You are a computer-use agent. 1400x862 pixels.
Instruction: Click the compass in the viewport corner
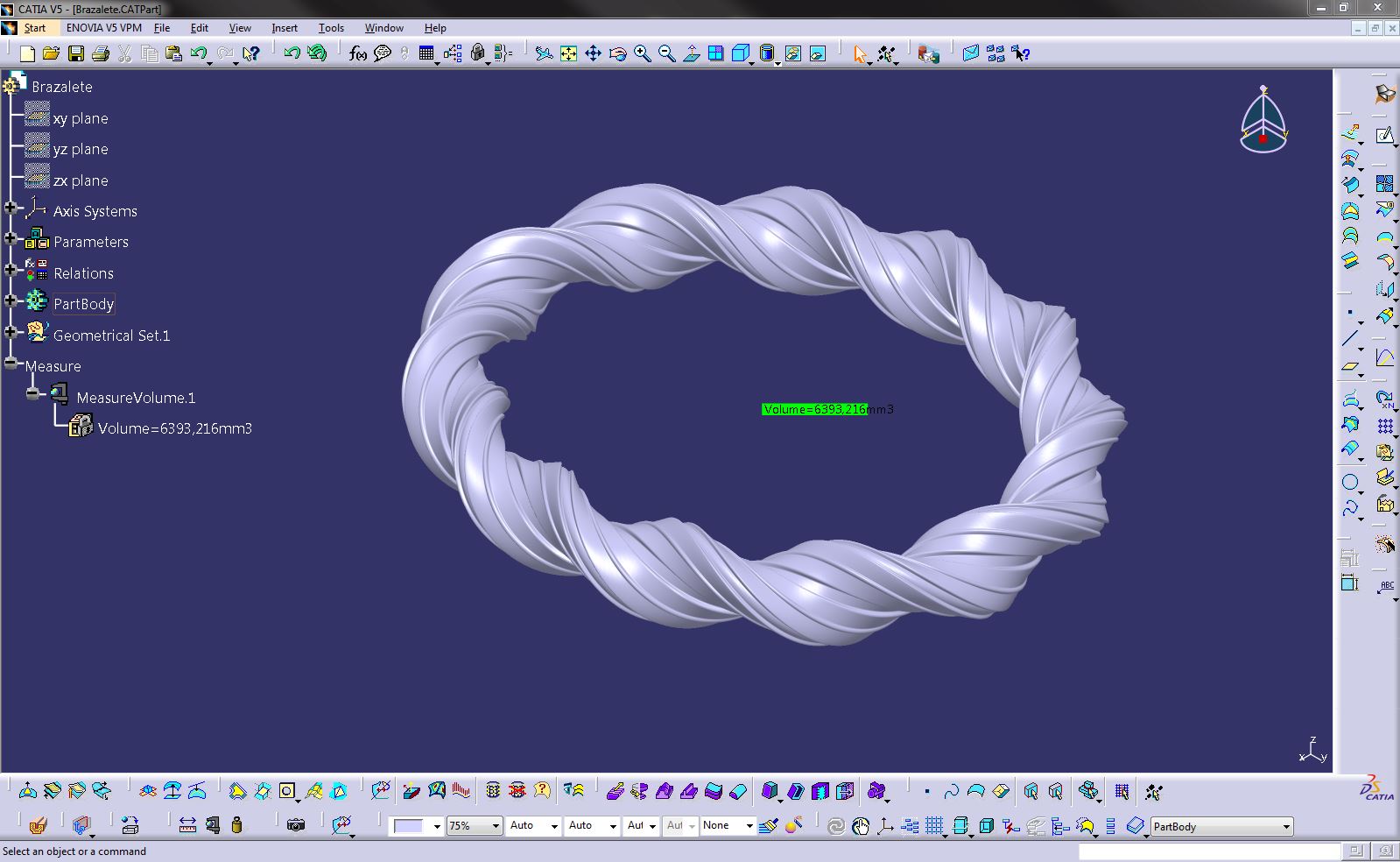[1263, 119]
